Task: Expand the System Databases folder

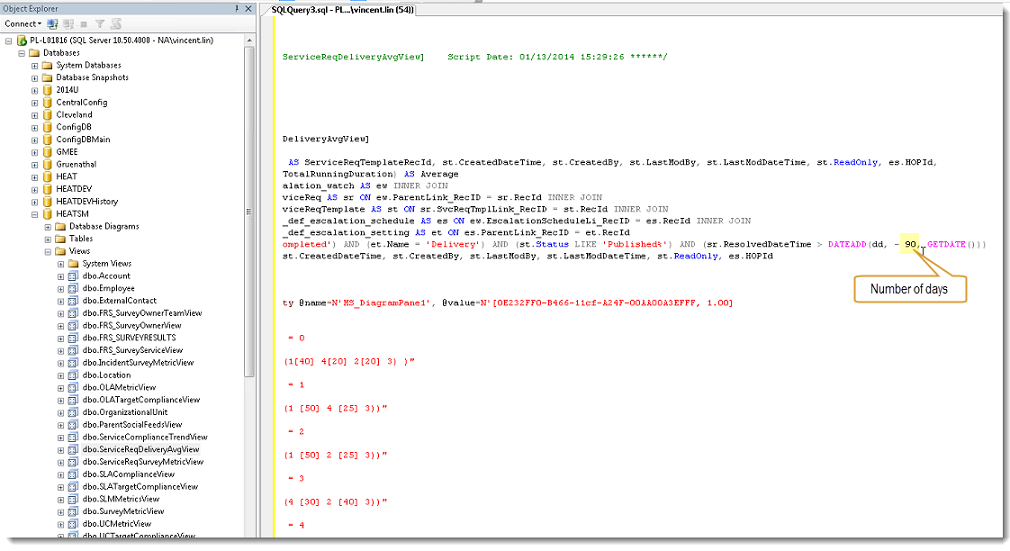Action: pyautogui.click(x=35, y=65)
